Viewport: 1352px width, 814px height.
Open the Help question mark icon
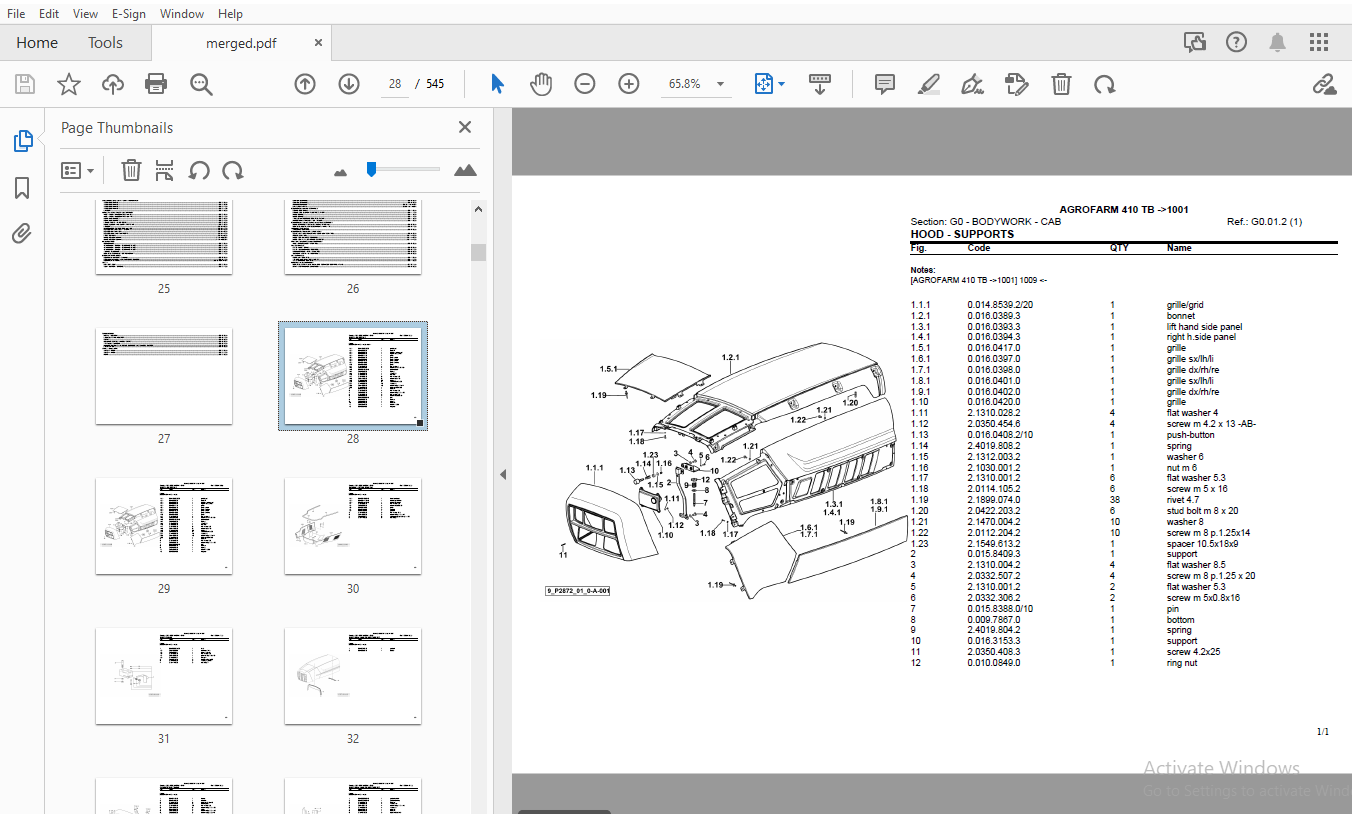[x=1237, y=42]
